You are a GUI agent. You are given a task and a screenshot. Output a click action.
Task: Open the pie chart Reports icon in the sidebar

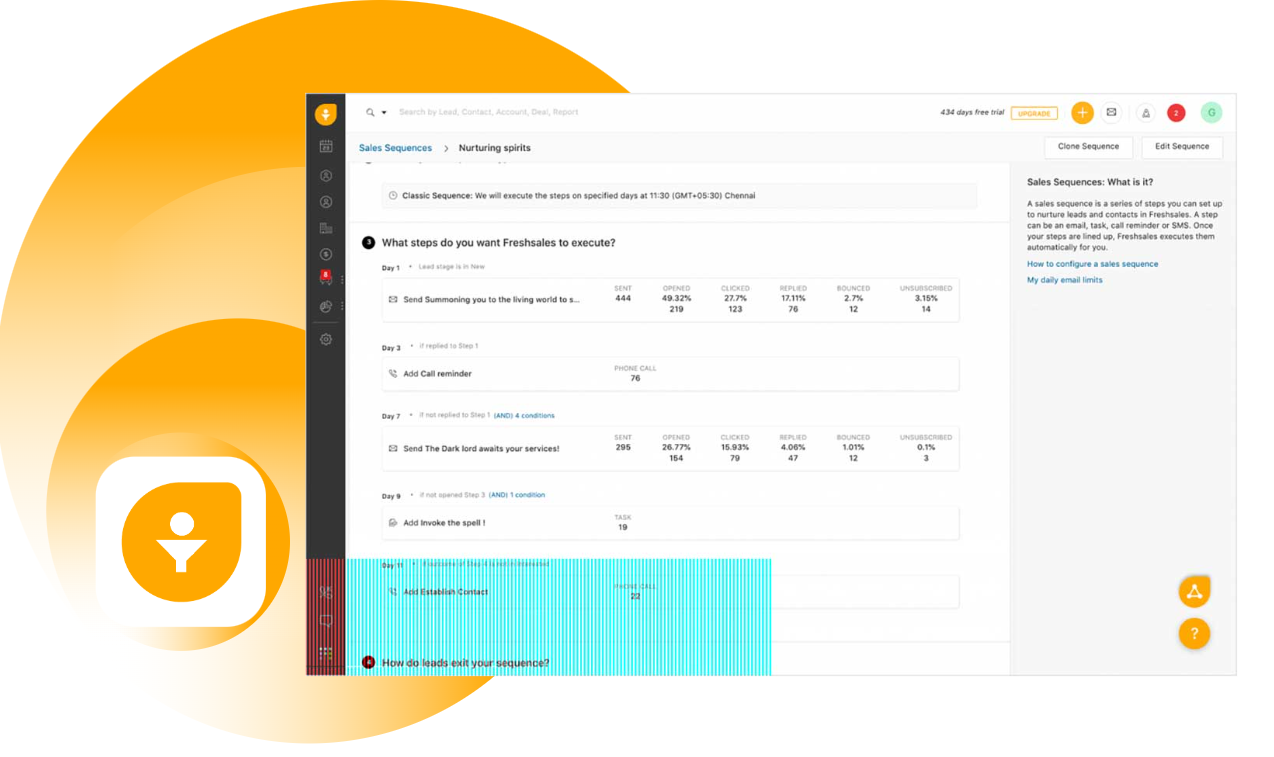tap(326, 307)
